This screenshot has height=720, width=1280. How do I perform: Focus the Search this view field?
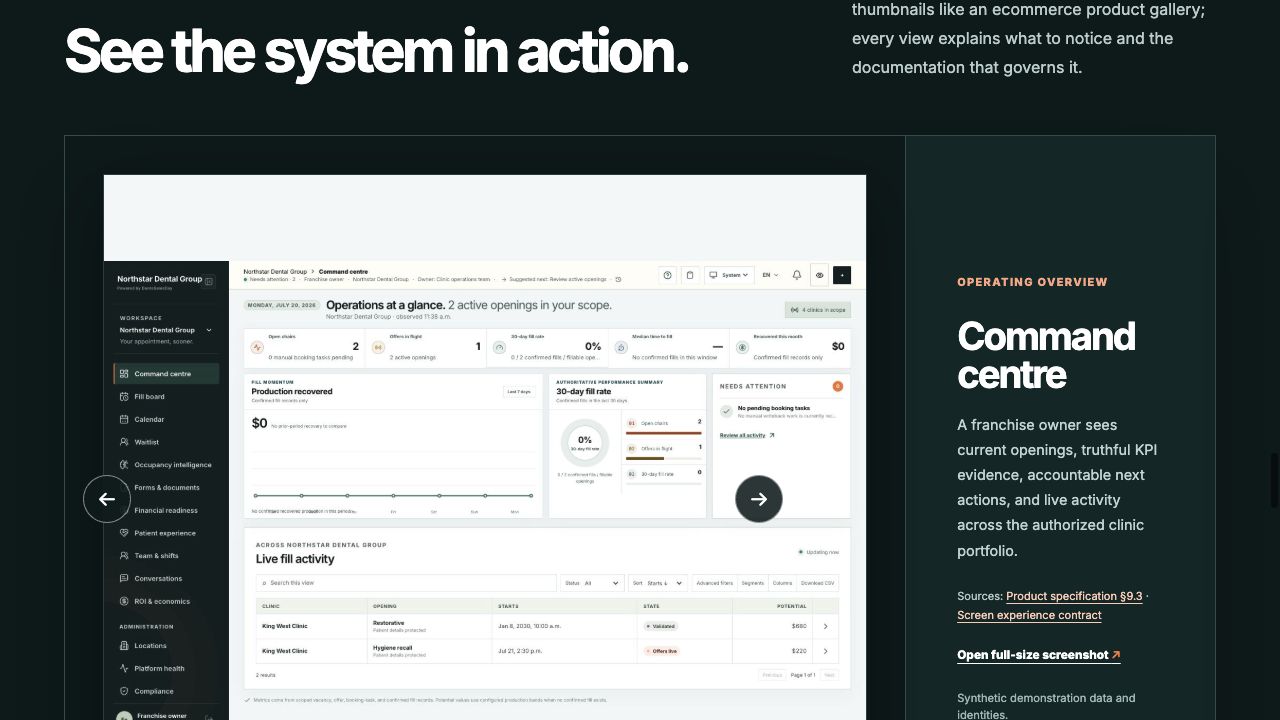click(406, 583)
